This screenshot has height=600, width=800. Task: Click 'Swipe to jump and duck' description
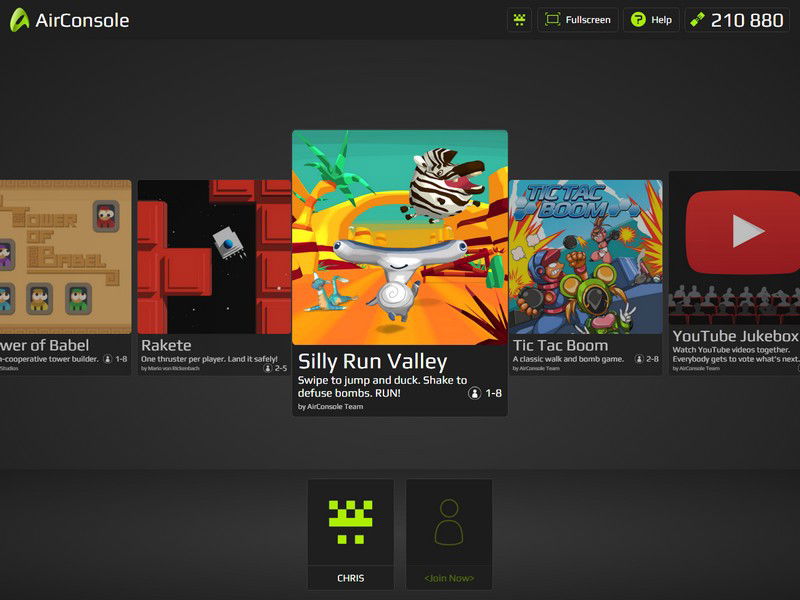pos(382,387)
